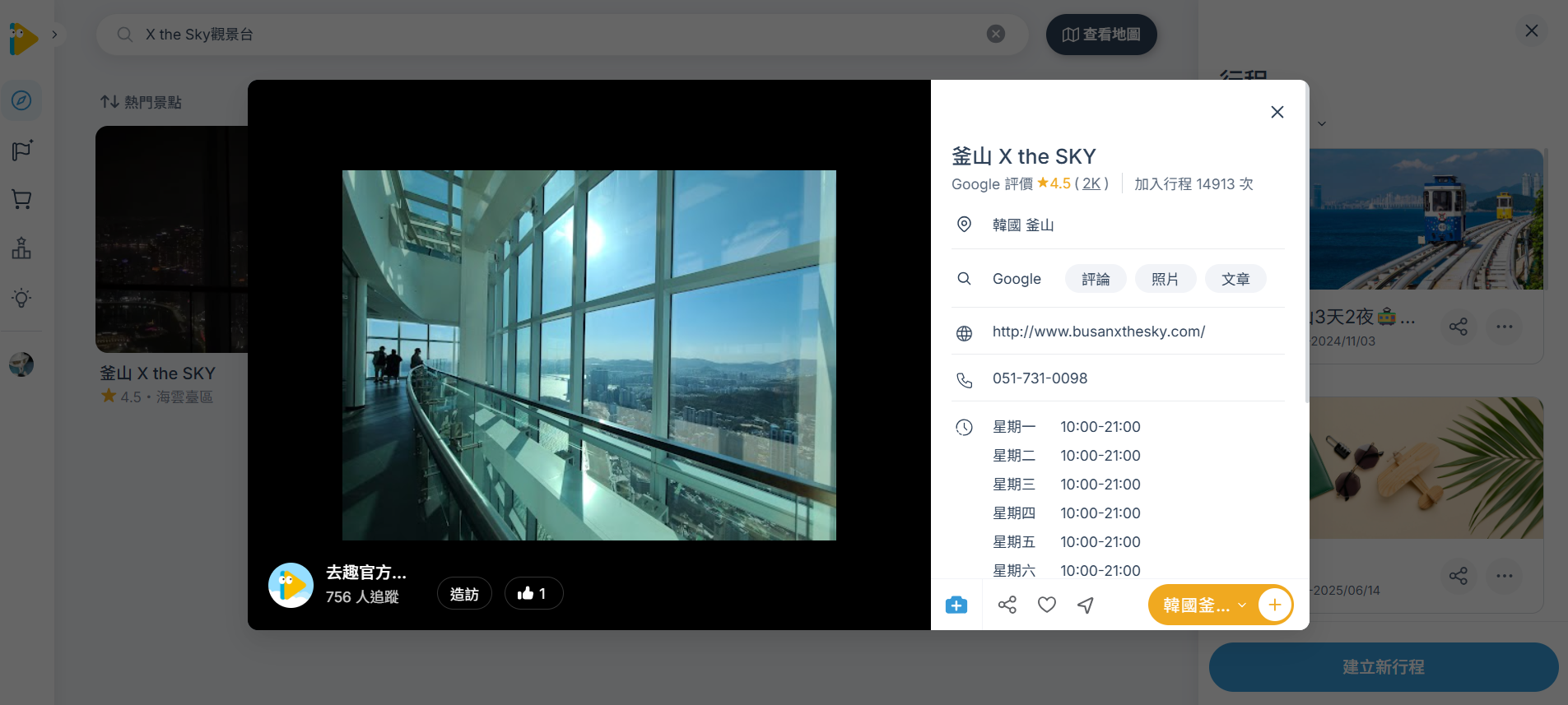Click the app logo in the sidebar
The height and width of the screenshot is (705, 1568).
tap(23, 38)
